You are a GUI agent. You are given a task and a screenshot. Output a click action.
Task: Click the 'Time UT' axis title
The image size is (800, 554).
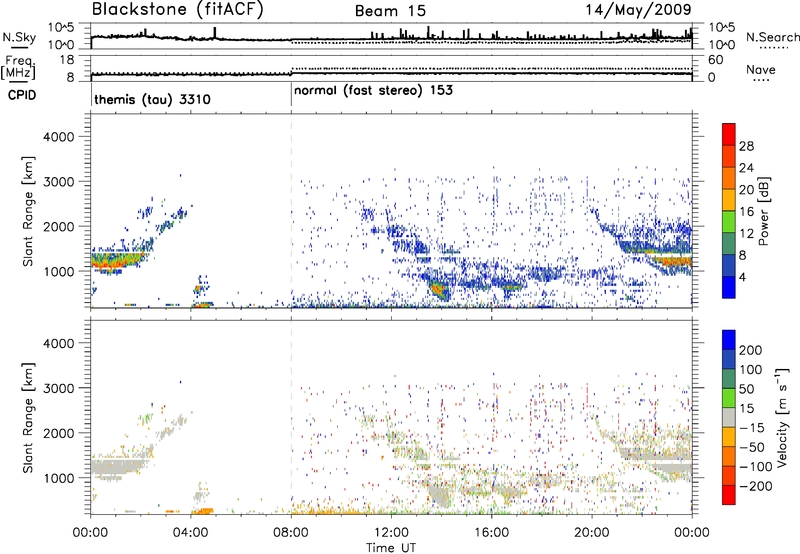[391, 547]
